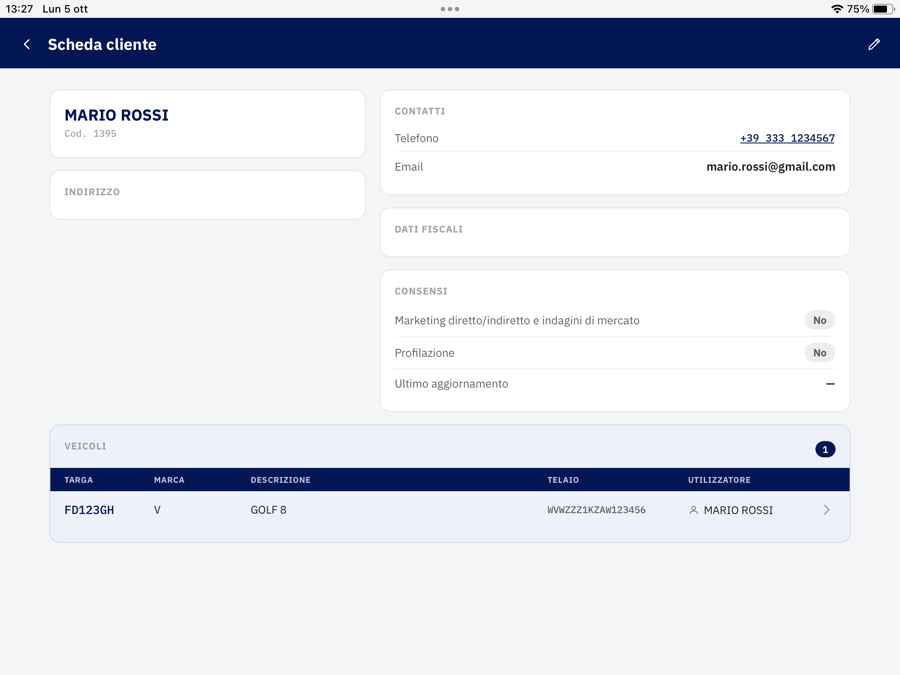
Task: Go back using the header arrow
Action: [26, 44]
